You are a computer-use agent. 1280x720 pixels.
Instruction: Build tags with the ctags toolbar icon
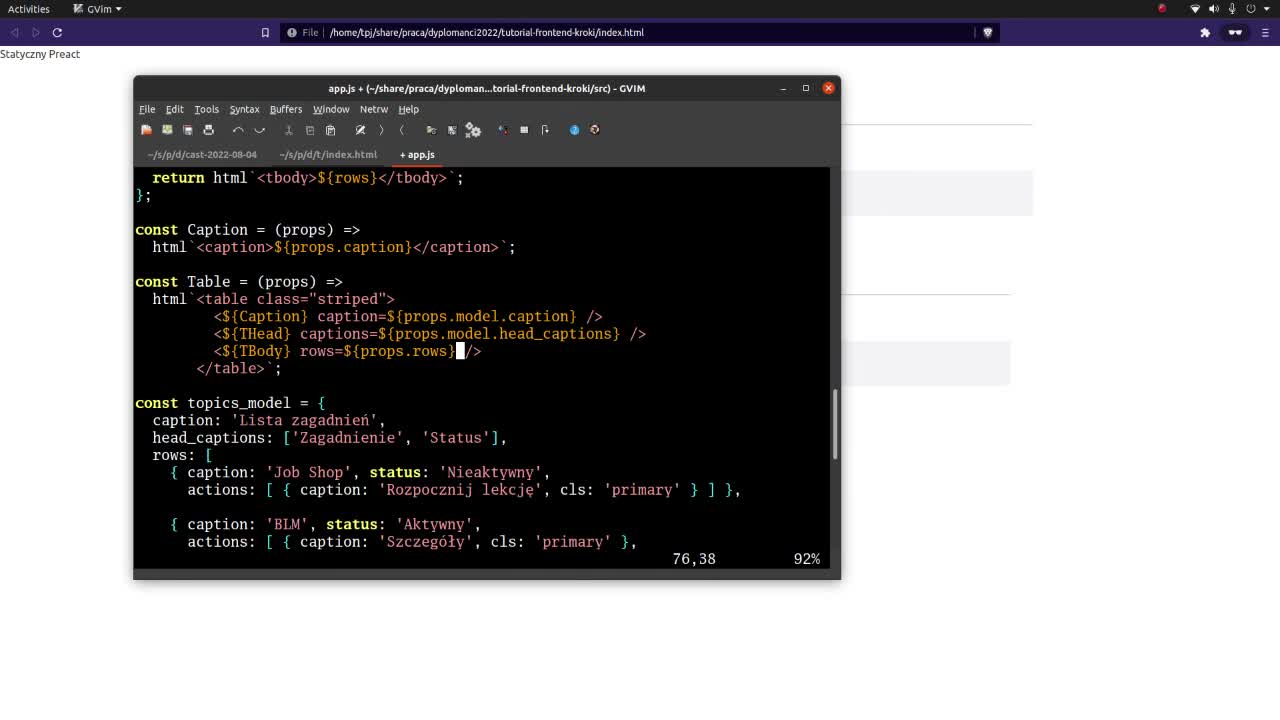(524, 130)
